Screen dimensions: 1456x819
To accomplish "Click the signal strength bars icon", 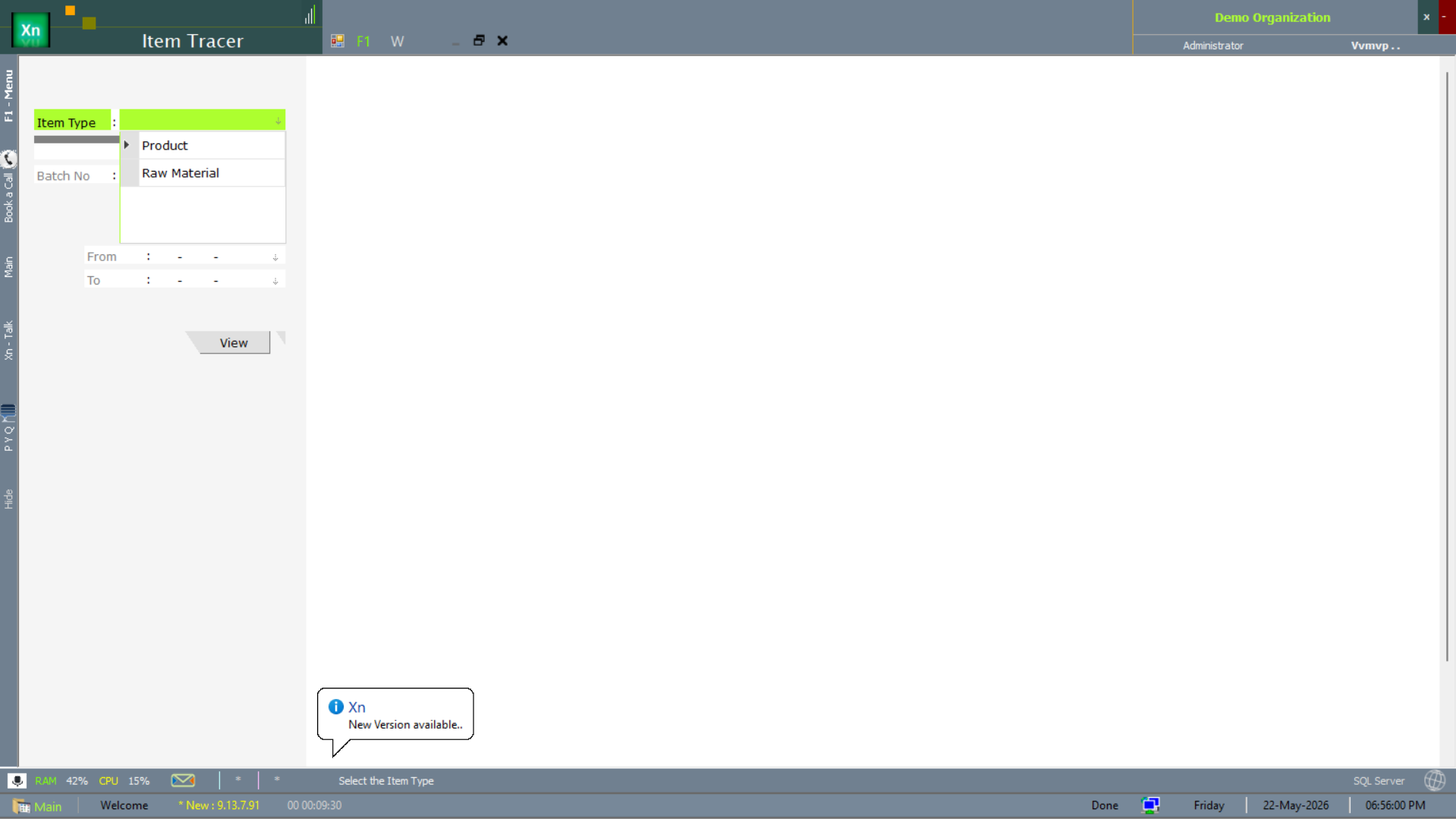I will [x=310, y=15].
